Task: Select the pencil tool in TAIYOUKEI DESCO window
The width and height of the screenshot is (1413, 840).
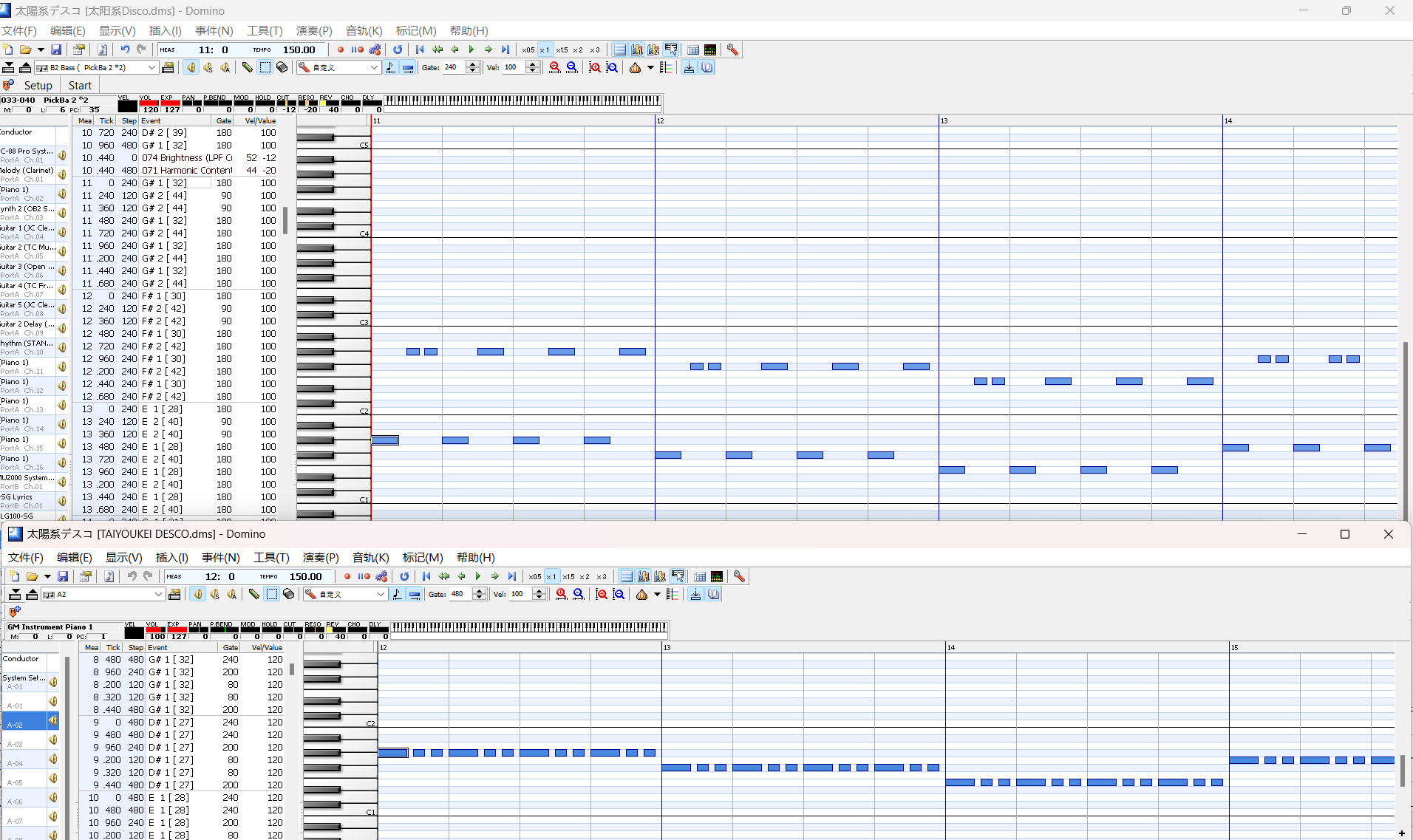Action: pyautogui.click(x=254, y=594)
